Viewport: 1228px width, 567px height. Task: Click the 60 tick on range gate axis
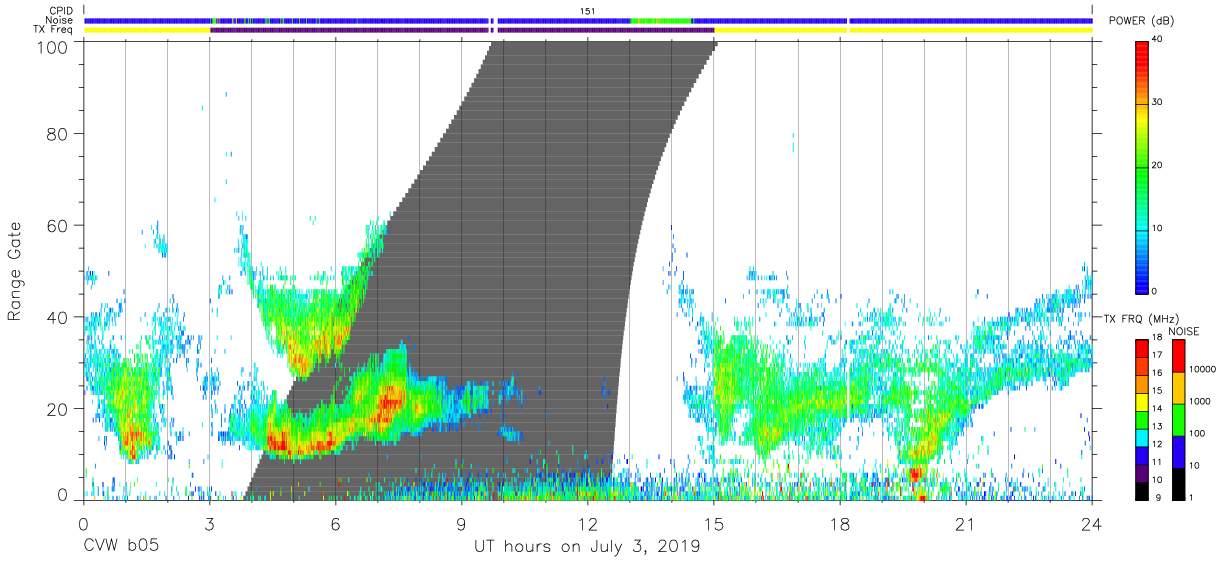click(x=58, y=225)
